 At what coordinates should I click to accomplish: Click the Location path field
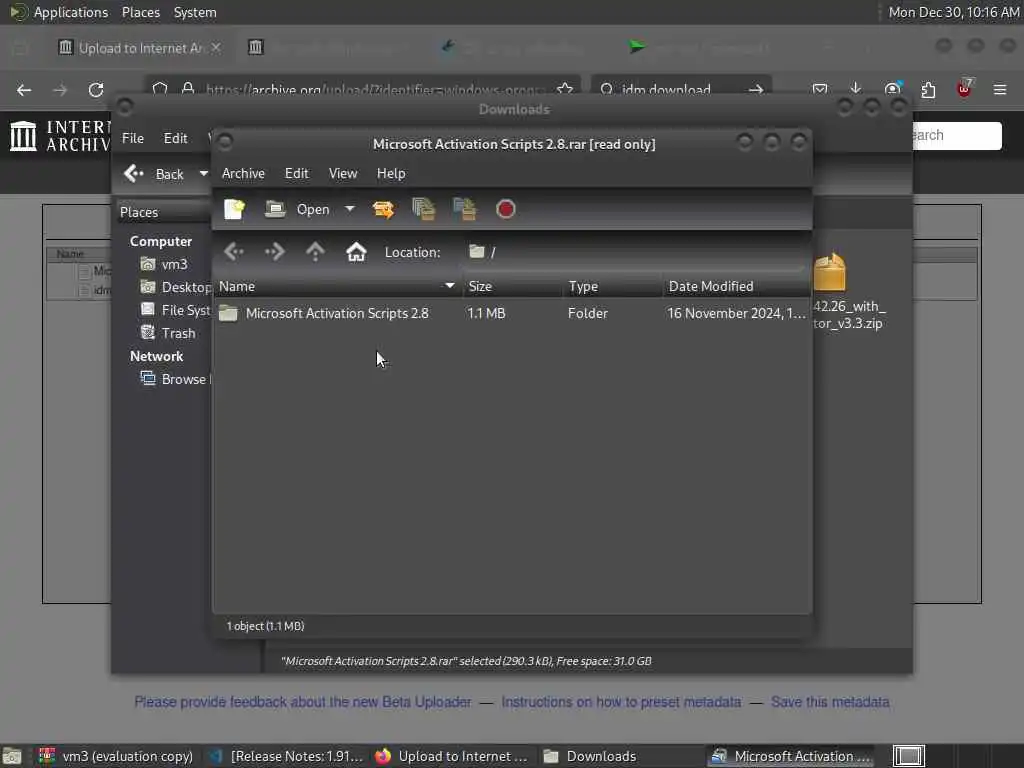pos(633,252)
